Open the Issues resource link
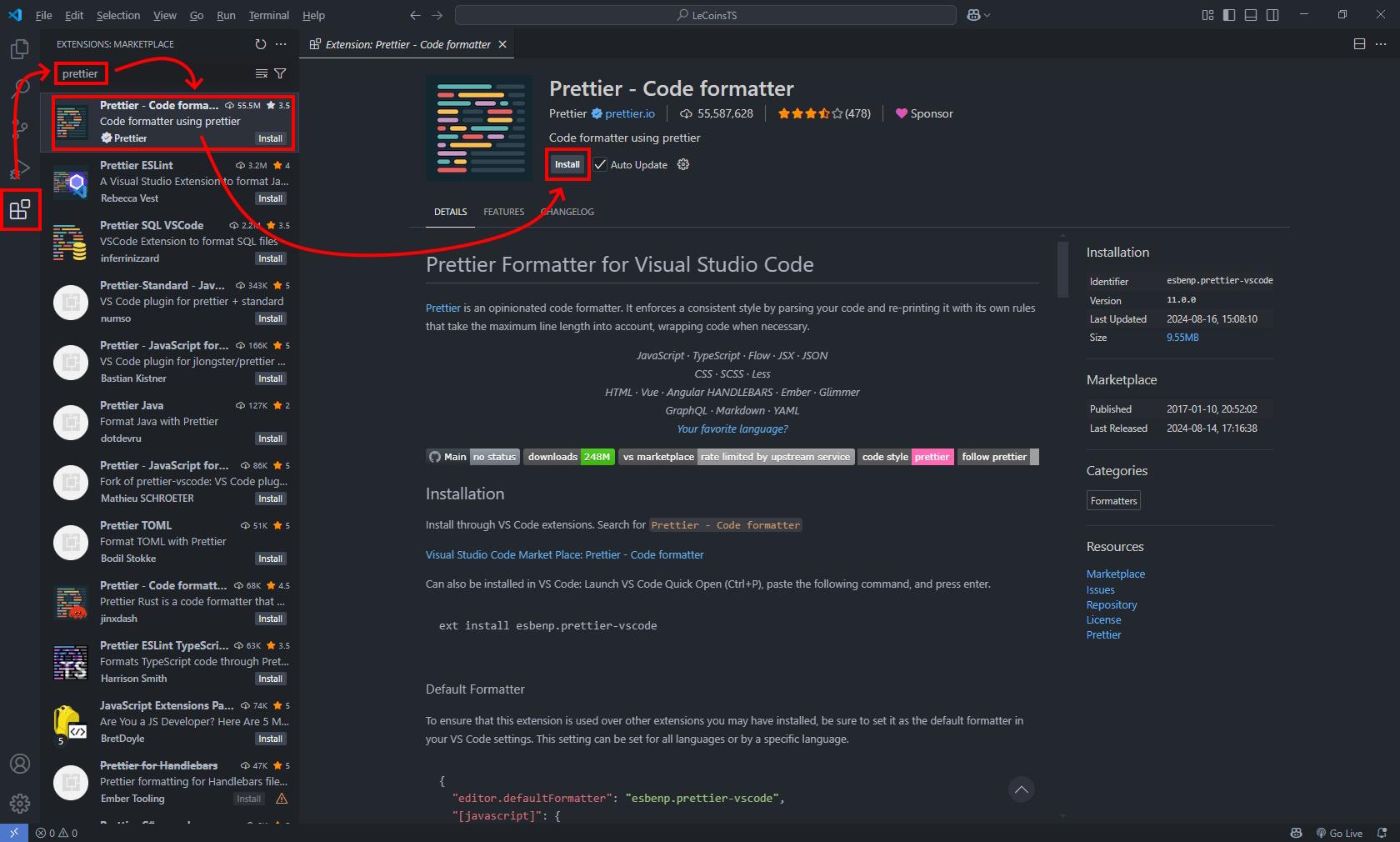This screenshot has height=842, width=1400. click(1100, 589)
